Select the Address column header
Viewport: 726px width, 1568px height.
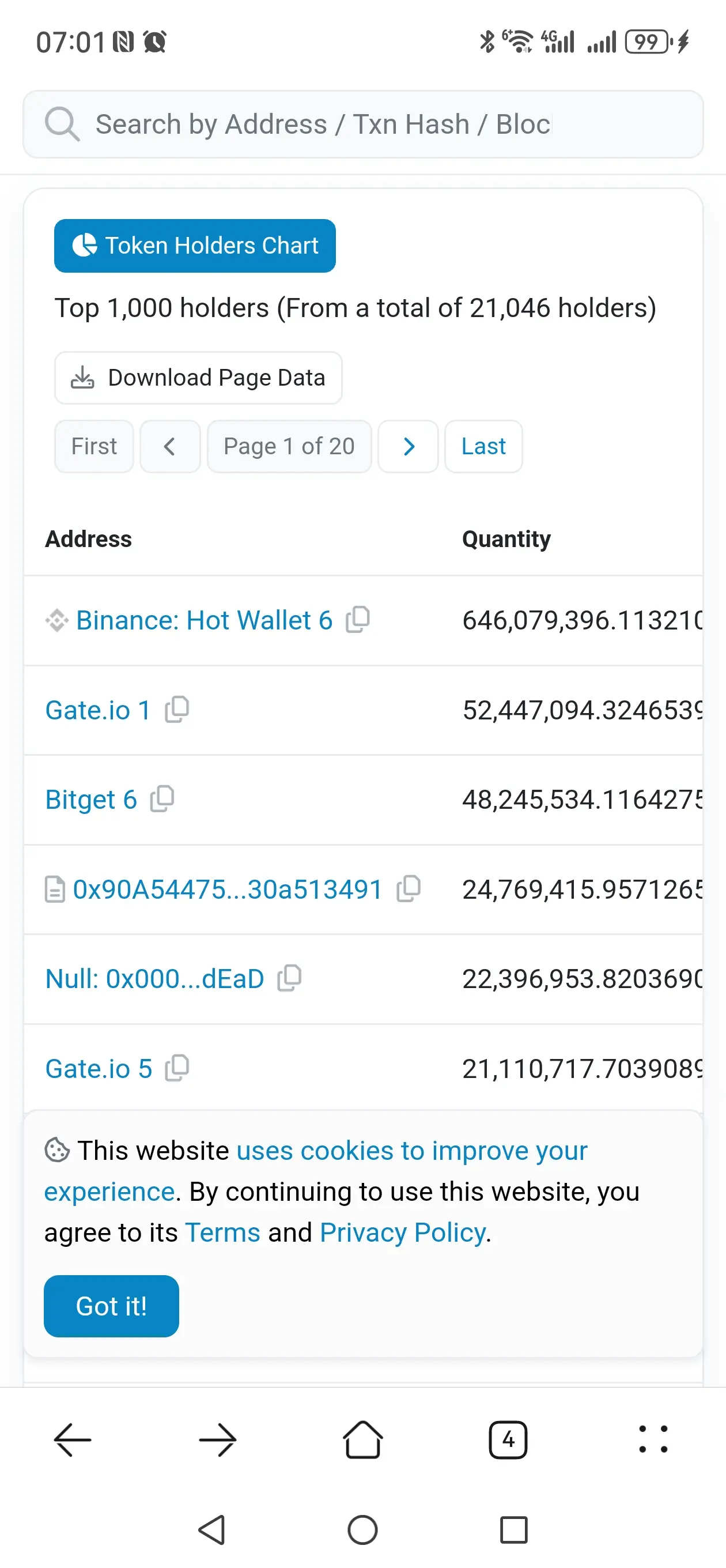(x=89, y=540)
